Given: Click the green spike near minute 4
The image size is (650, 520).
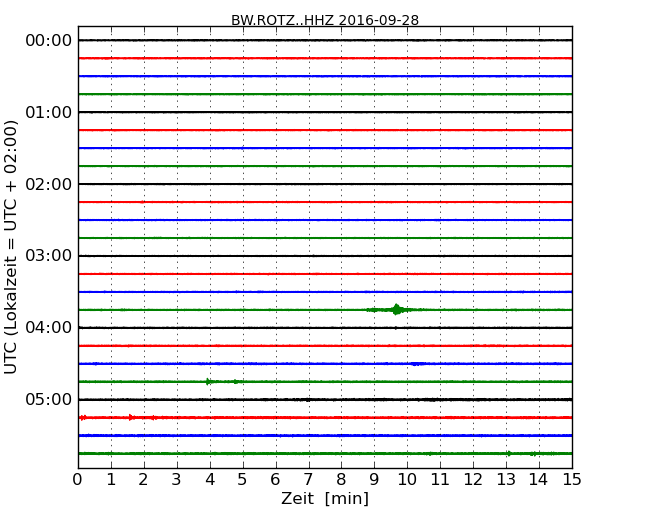Looking at the screenshot, I should [208, 381].
